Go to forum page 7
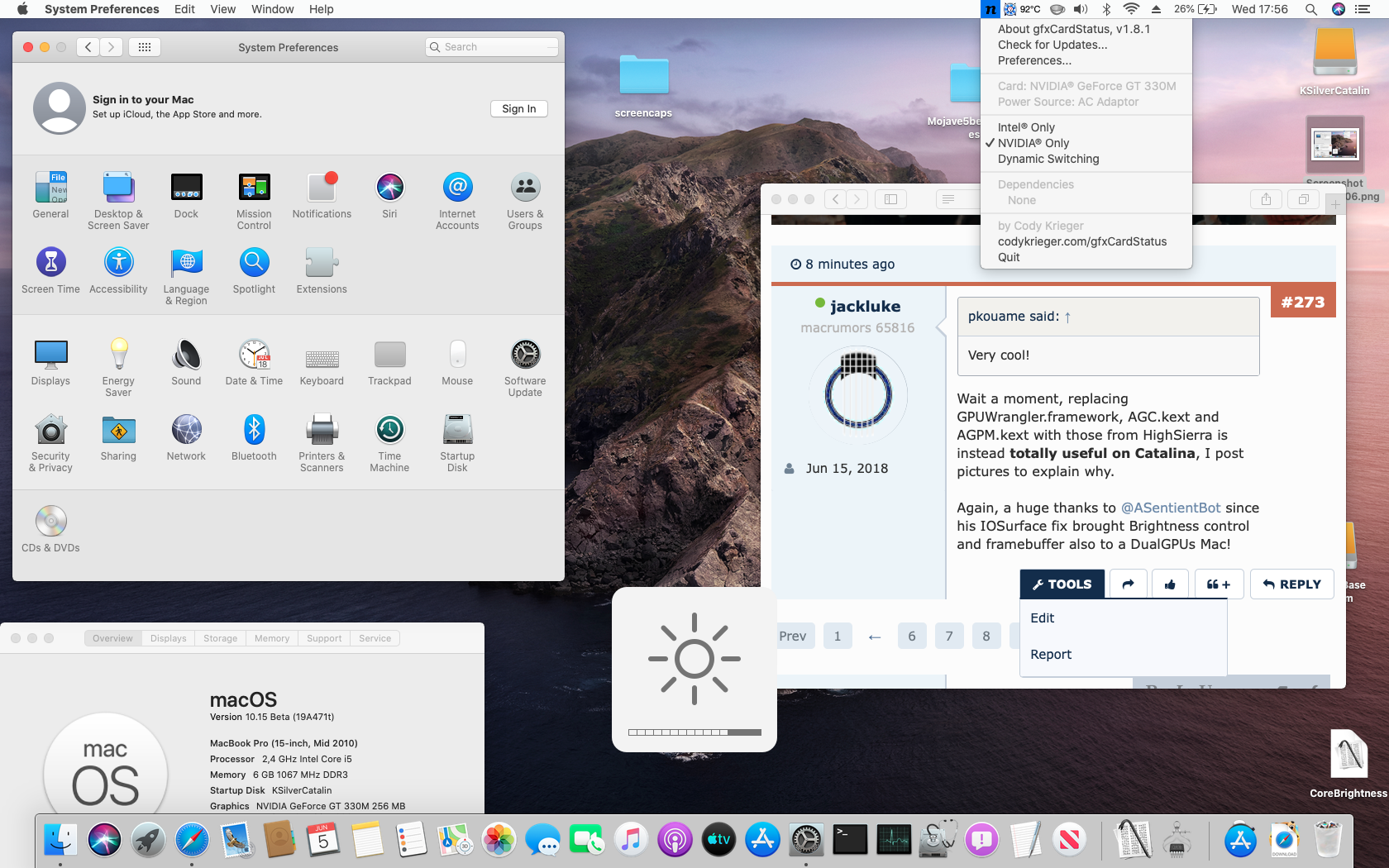 pos(949,636)
